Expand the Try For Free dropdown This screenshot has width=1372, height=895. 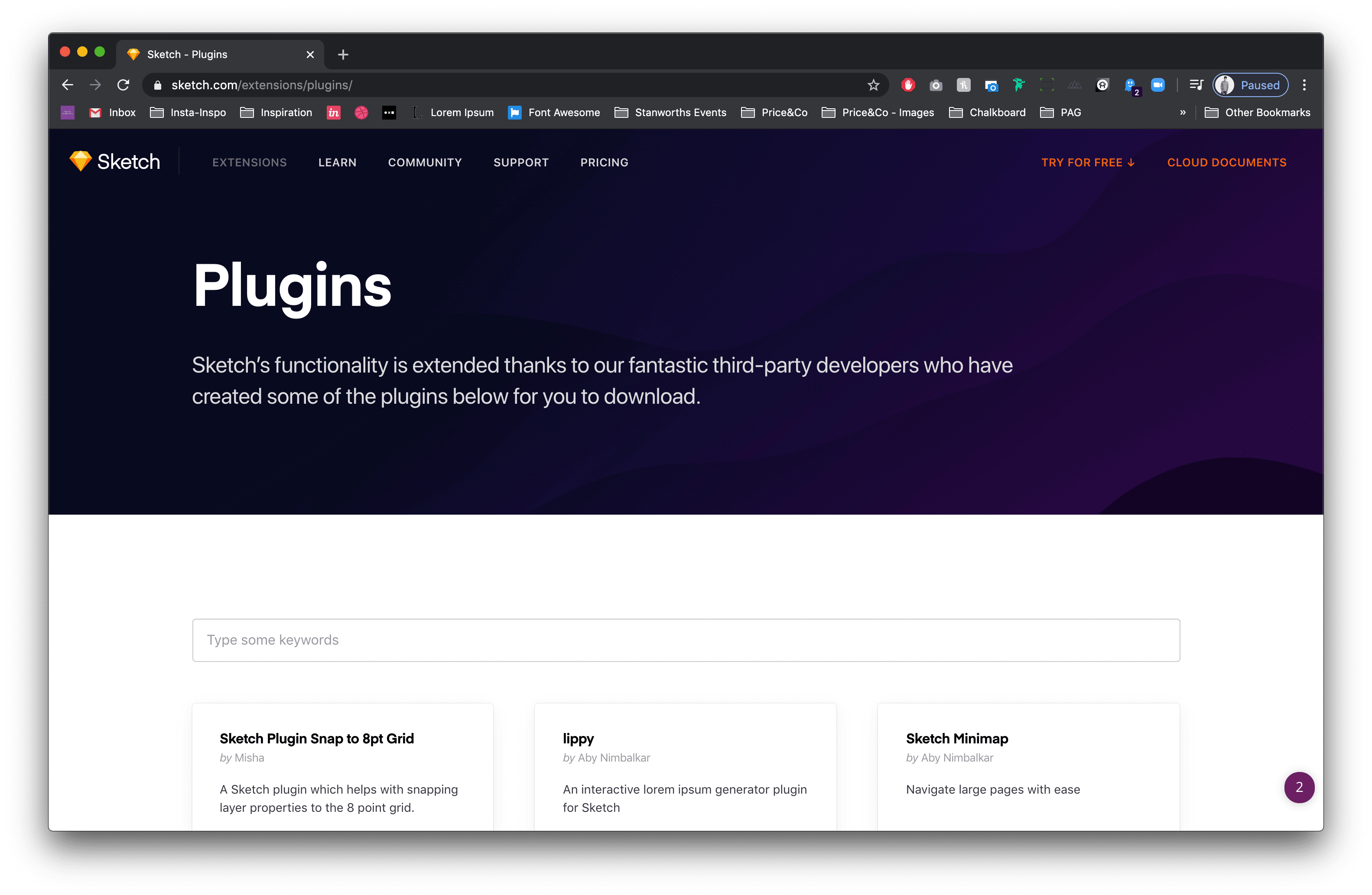tap(1088, 162)
